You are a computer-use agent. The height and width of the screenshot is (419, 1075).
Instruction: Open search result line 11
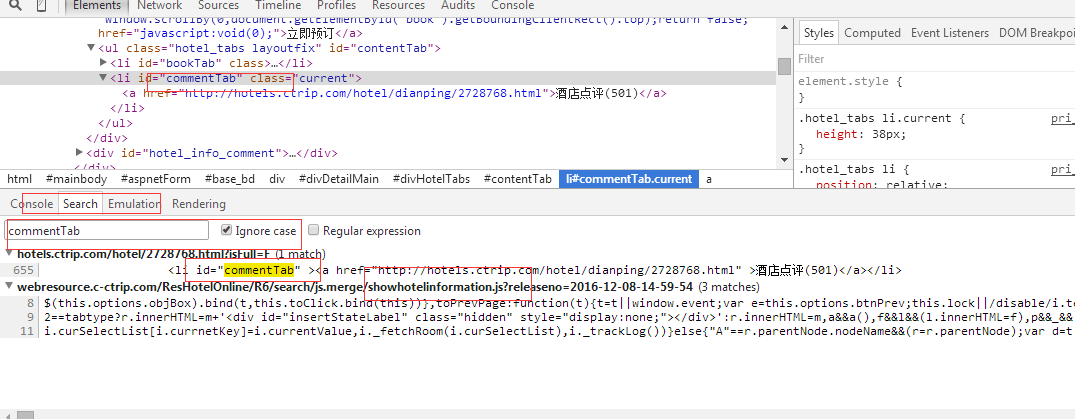(538, 331)
